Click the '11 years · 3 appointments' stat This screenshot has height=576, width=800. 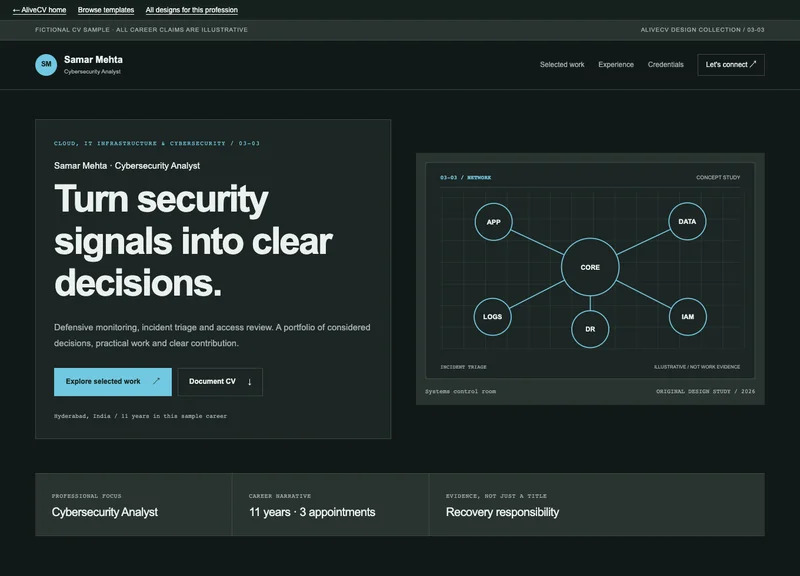click(312, 512)
